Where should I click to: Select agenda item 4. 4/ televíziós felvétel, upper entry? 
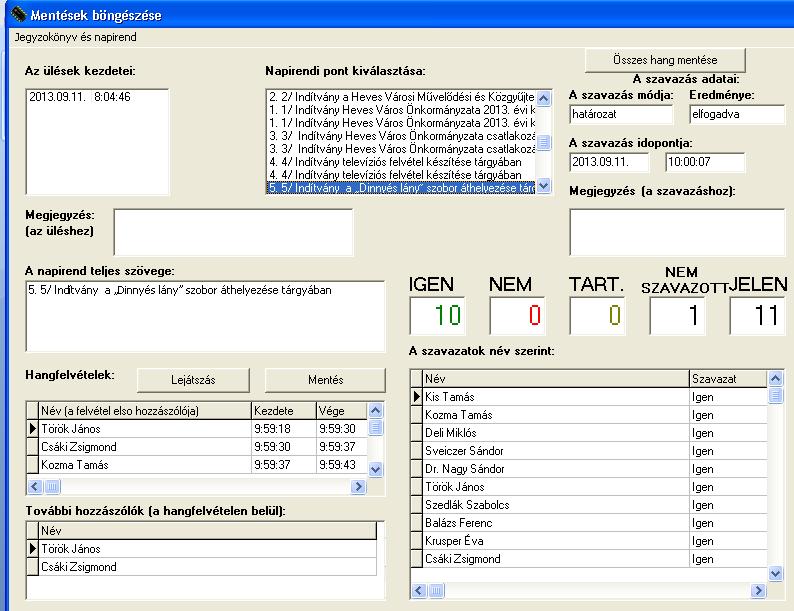(x=402, y=162)
